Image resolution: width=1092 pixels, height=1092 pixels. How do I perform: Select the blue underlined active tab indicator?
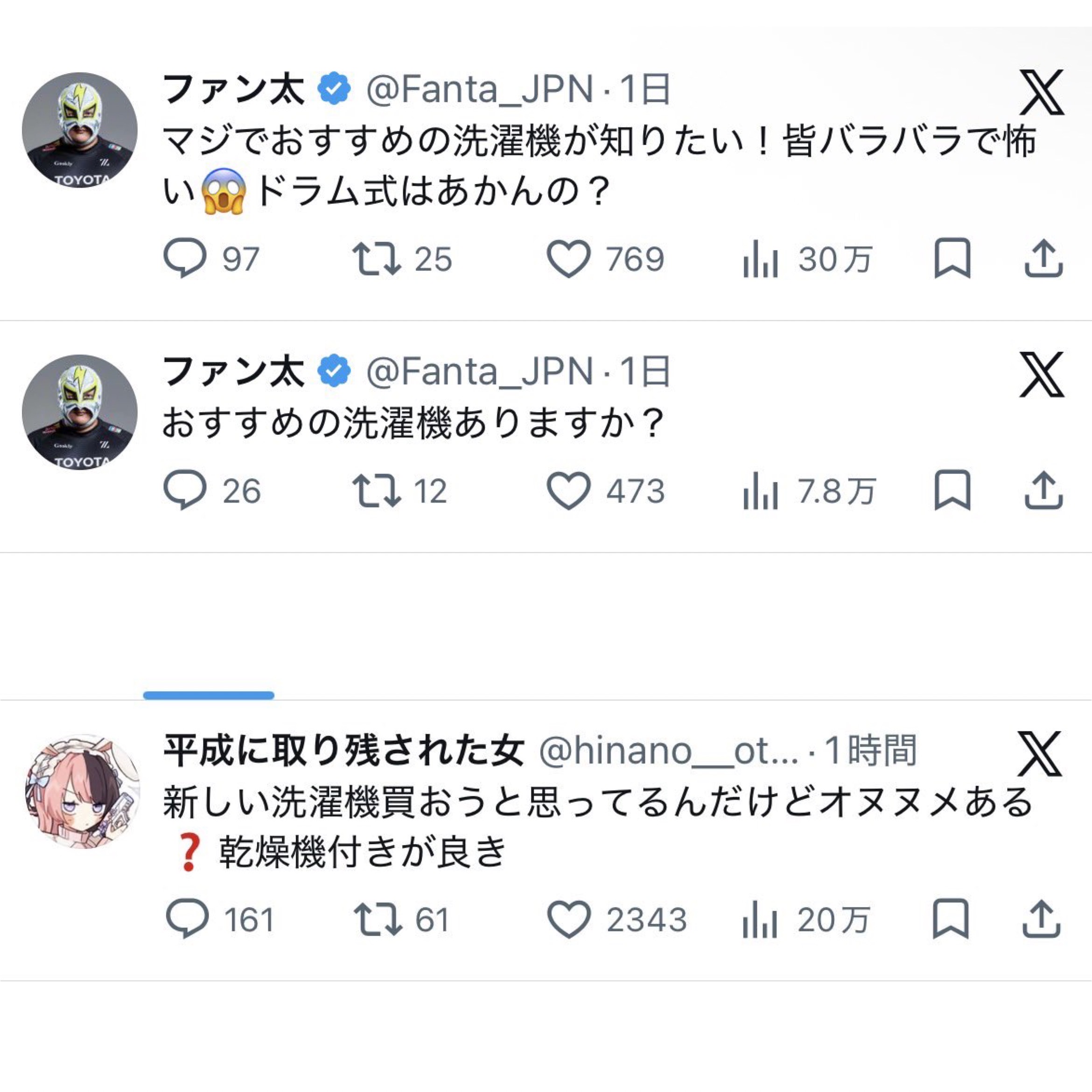click(x=209, y=695)
